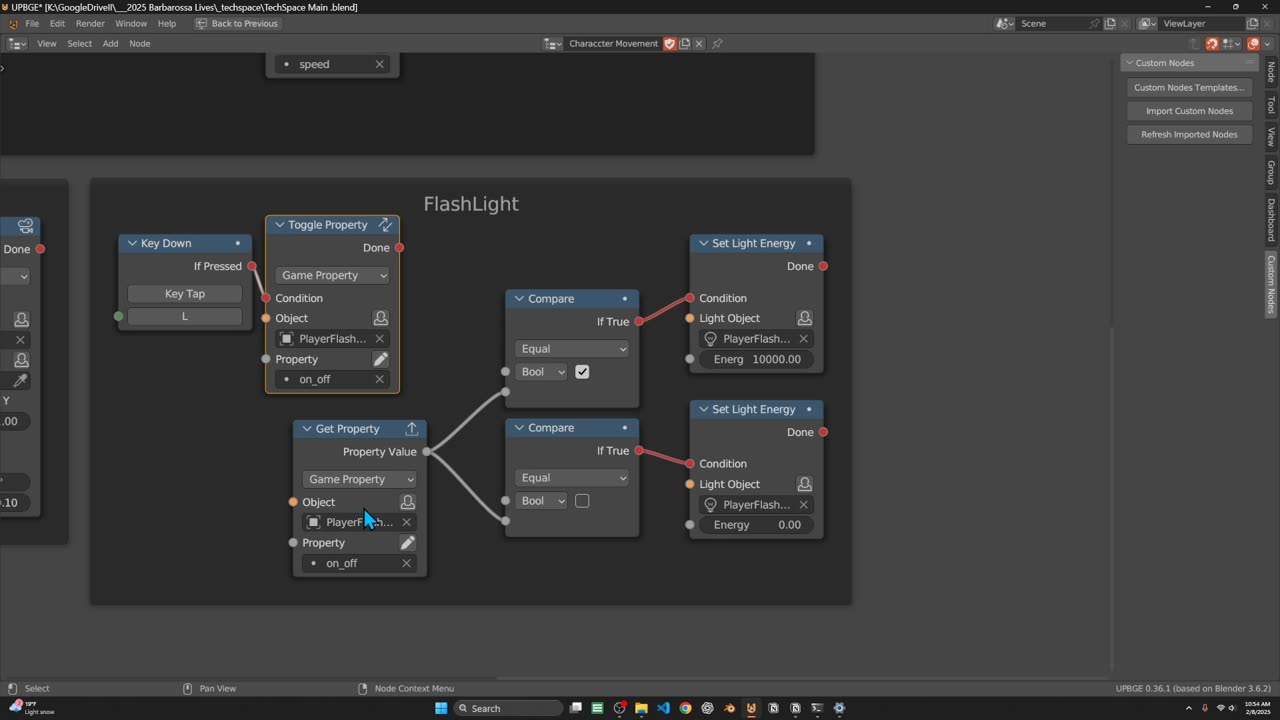Open the Edit menu

(x=57, y=23)
